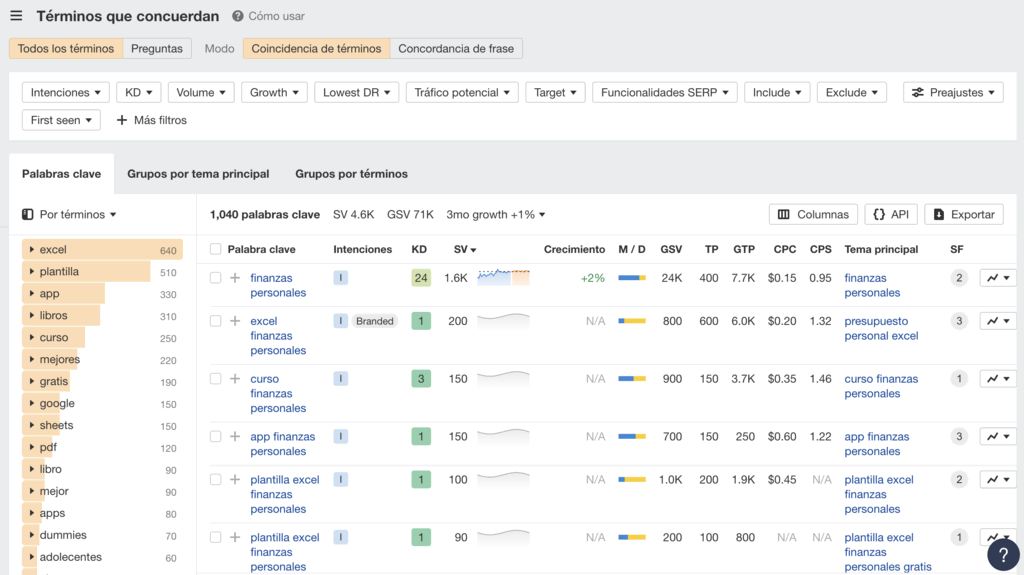Image resolution: width=1024 pixels, height=575 pixels.
Task: Click the Columnas columns icon button
Action: coord(815,214)
